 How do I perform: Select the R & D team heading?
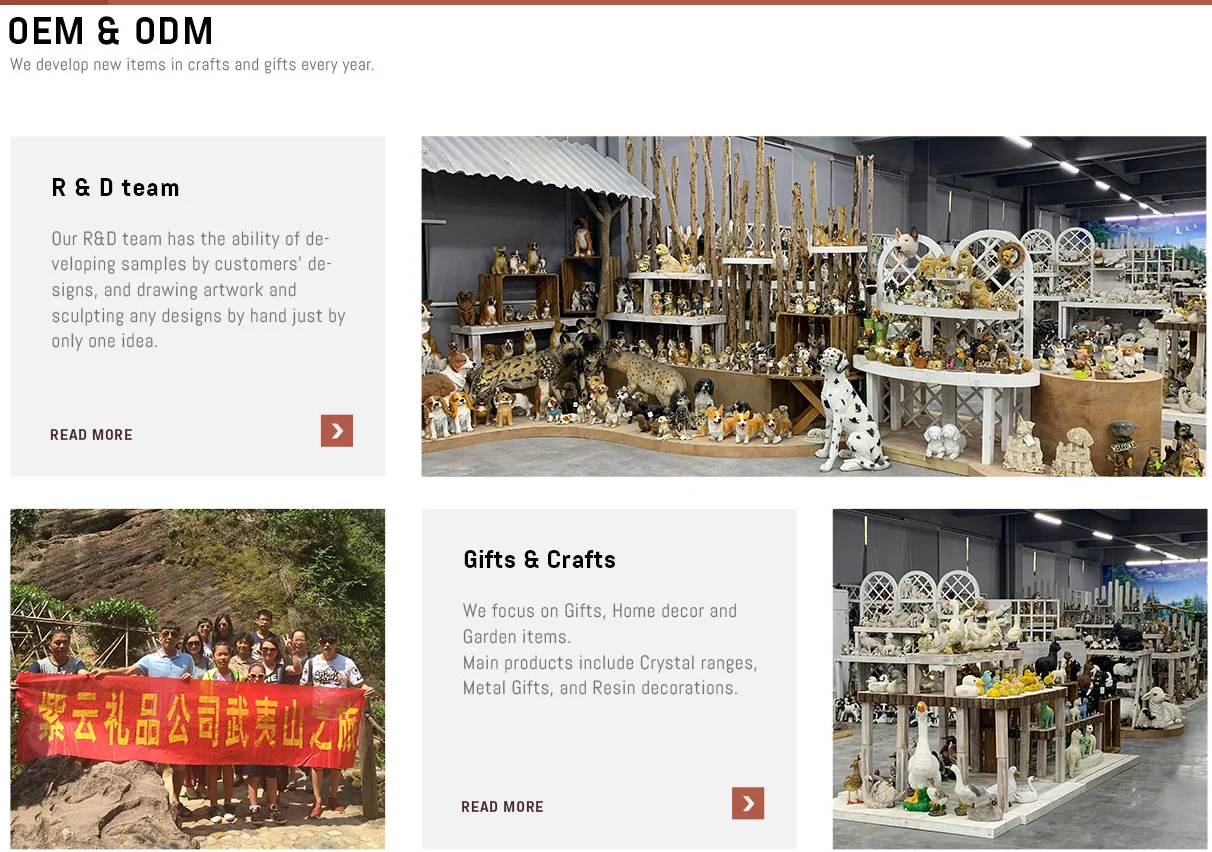(115, 188)
